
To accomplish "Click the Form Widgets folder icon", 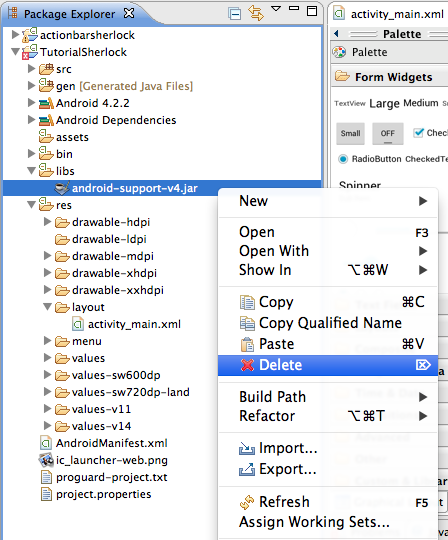I will coord(342,76).
